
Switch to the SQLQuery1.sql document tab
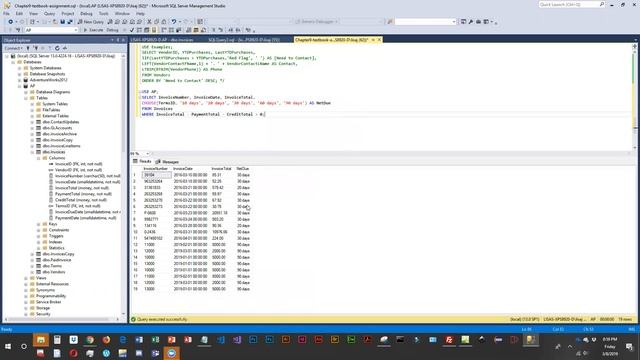pyautogui.click(x=244, y=40)
